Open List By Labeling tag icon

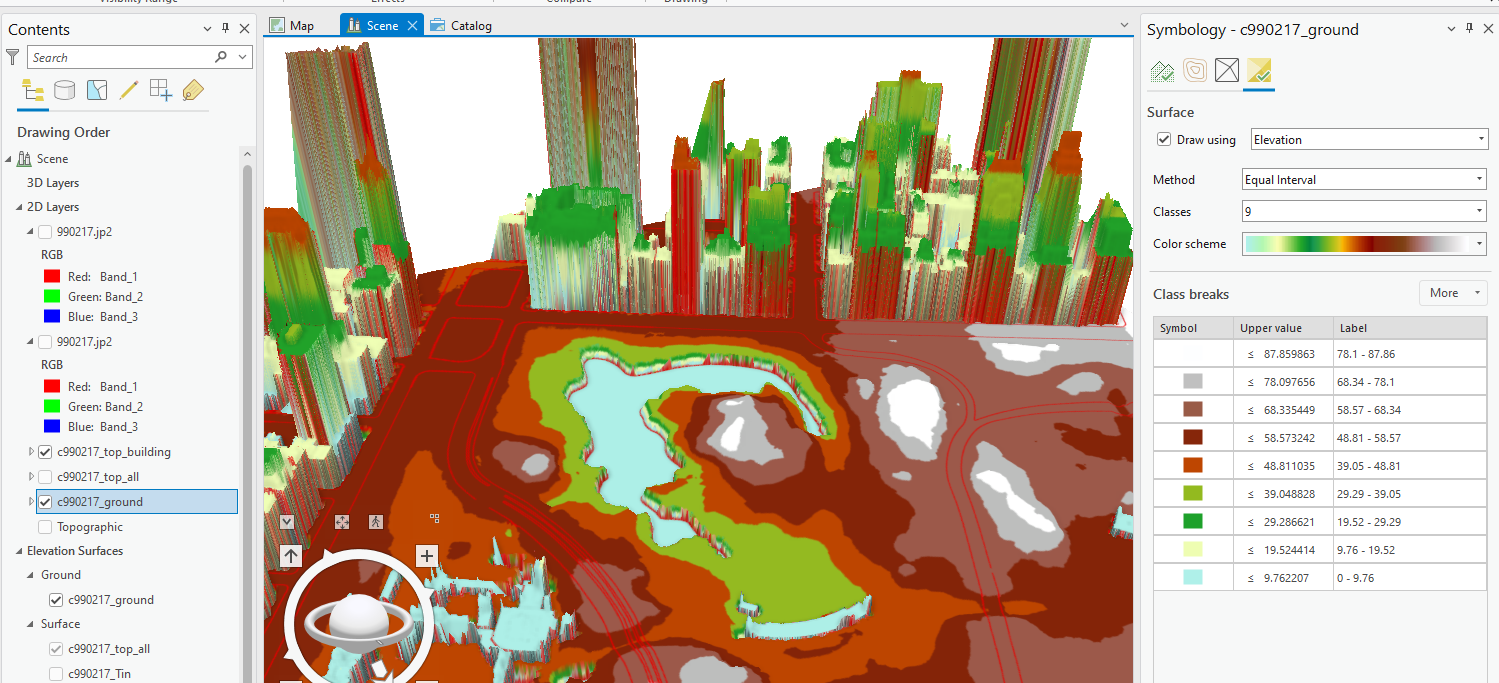coord(193,91)
